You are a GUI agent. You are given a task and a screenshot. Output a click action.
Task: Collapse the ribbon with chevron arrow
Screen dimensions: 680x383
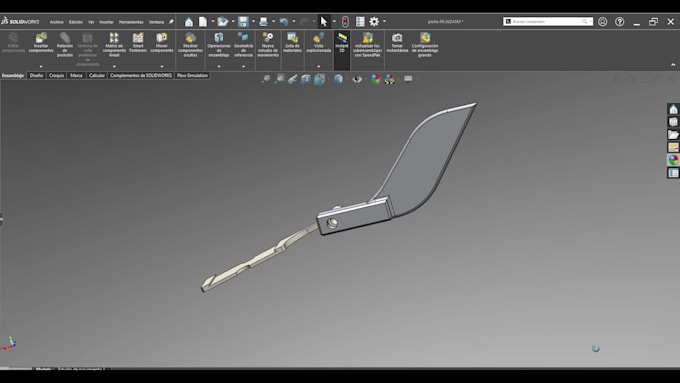673,65
